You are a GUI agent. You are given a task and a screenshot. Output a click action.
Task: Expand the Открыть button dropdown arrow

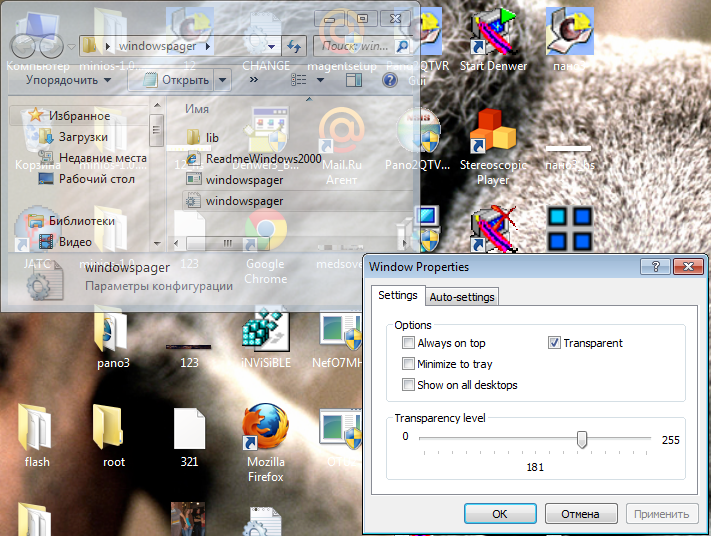pyautogui.click(x=223, y=80)
